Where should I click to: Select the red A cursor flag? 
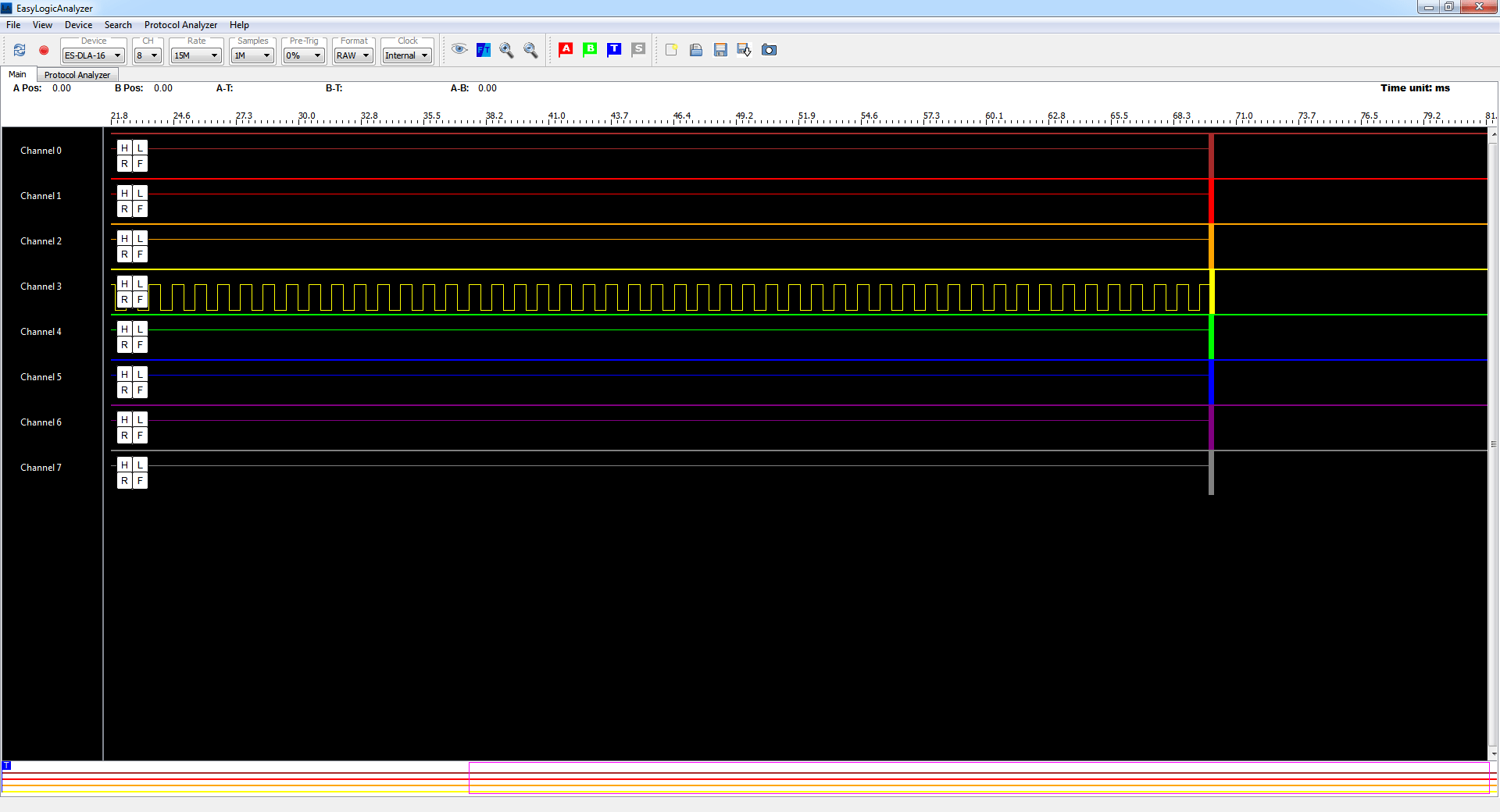[x=566, y=49]
